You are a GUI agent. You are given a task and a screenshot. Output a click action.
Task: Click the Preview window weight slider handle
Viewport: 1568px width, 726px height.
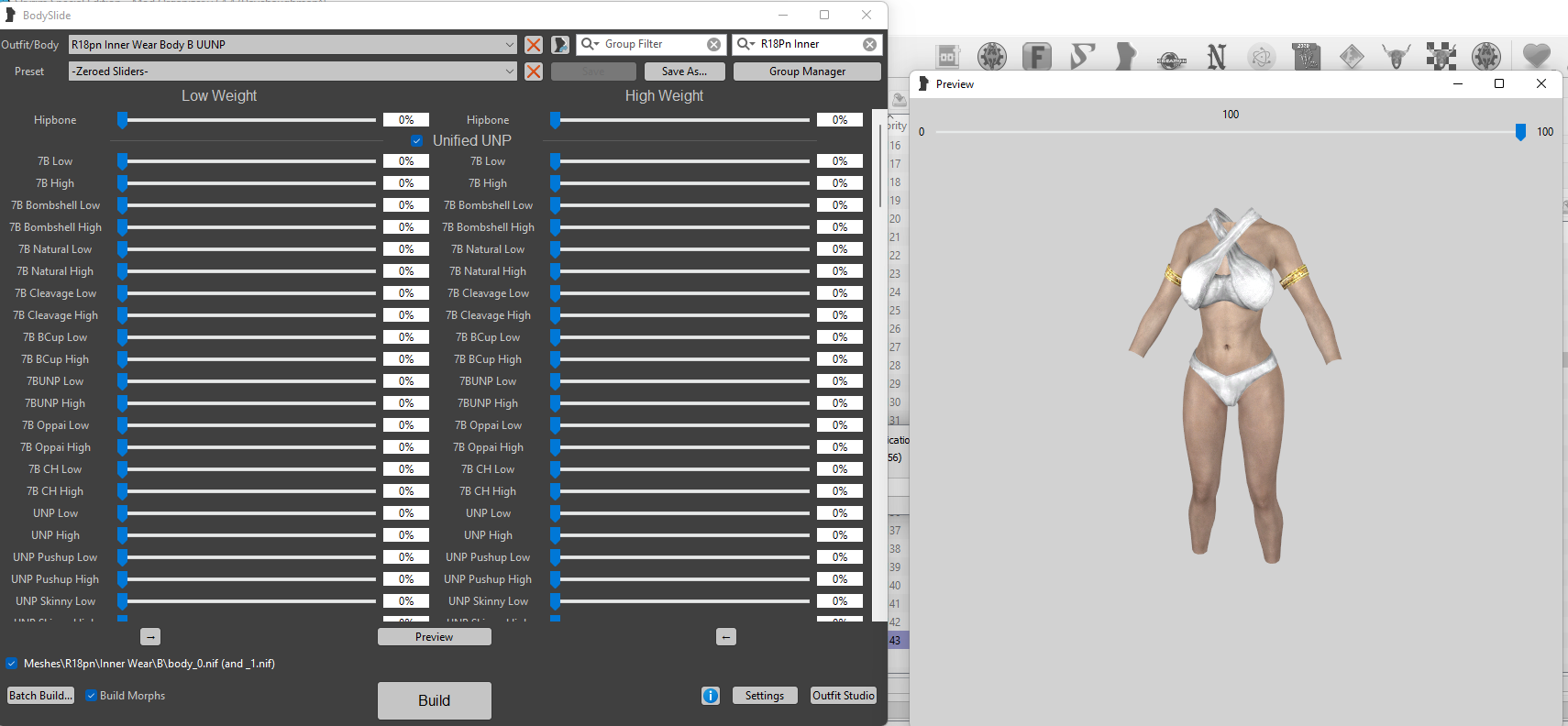pos(1520,132)
